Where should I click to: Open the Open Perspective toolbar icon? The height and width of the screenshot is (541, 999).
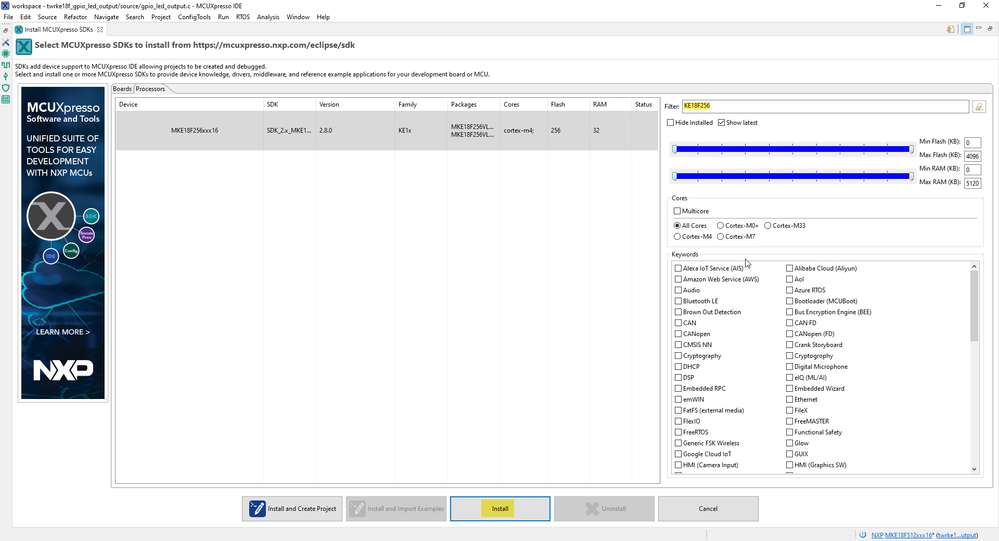pyautogui.click(x=951, y=29)
